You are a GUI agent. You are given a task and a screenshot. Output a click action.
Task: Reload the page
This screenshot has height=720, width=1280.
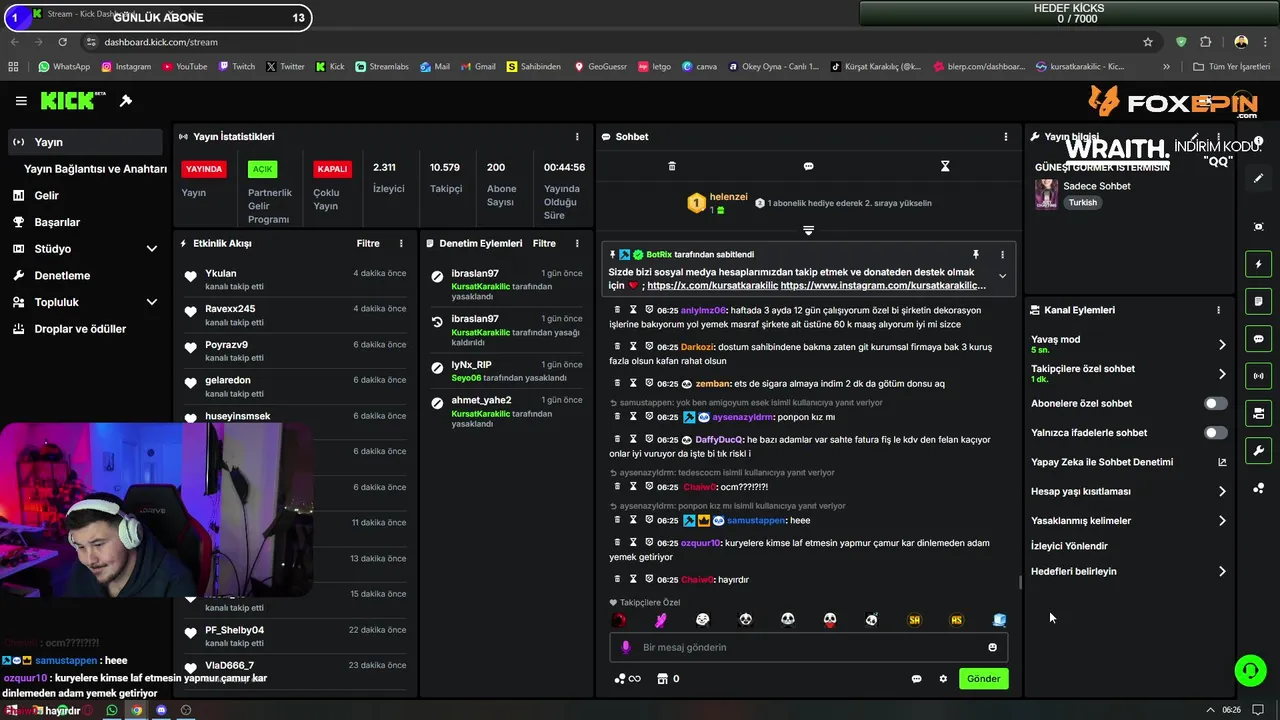[62, 42]
